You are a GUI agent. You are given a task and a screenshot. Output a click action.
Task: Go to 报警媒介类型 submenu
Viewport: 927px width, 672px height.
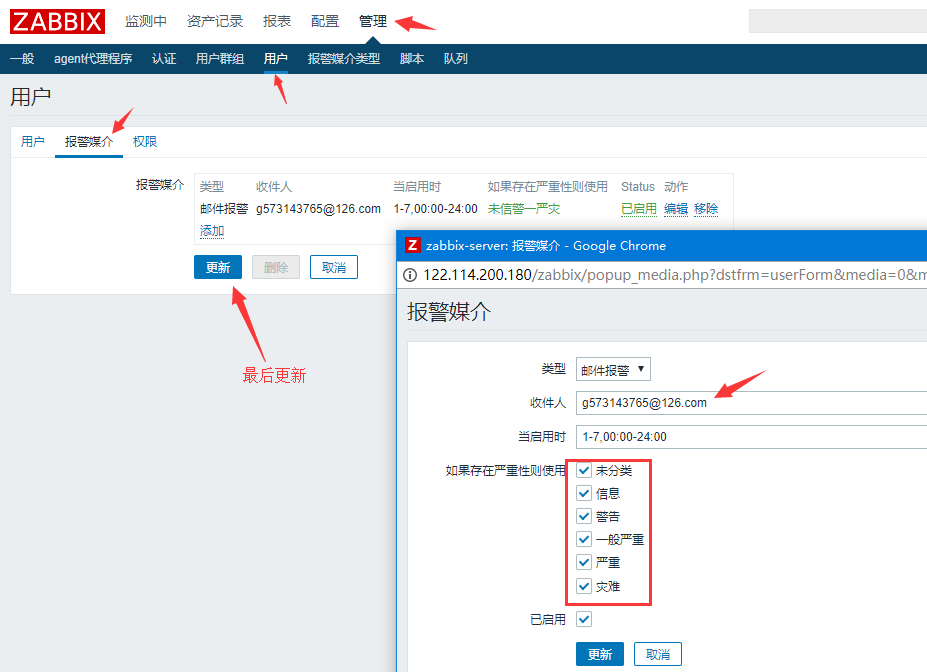(343, 59)
